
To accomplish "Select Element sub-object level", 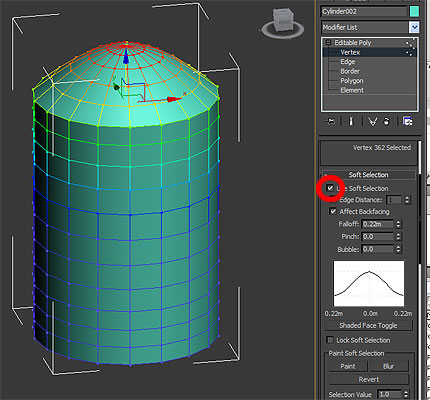I will click(352, 90).
